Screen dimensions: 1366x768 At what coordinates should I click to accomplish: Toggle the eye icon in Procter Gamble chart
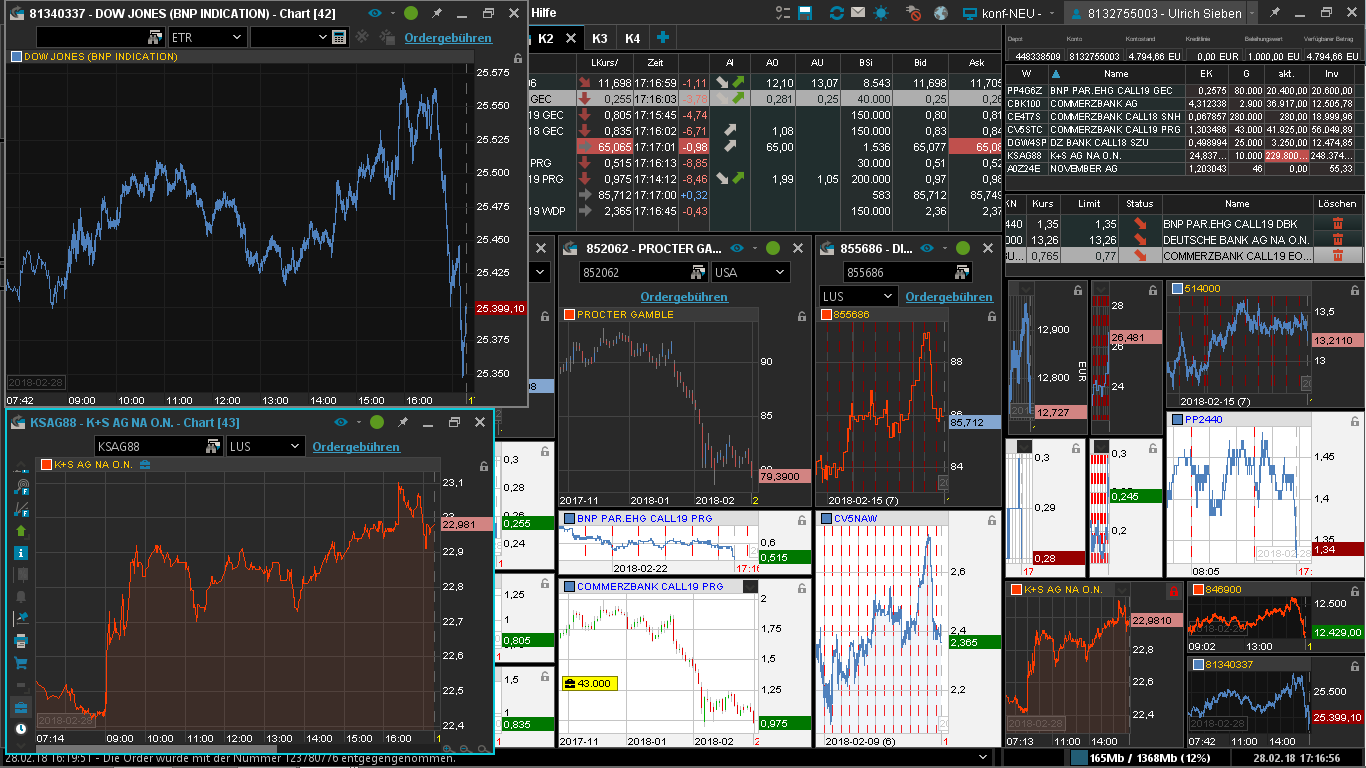click(737, 248)
